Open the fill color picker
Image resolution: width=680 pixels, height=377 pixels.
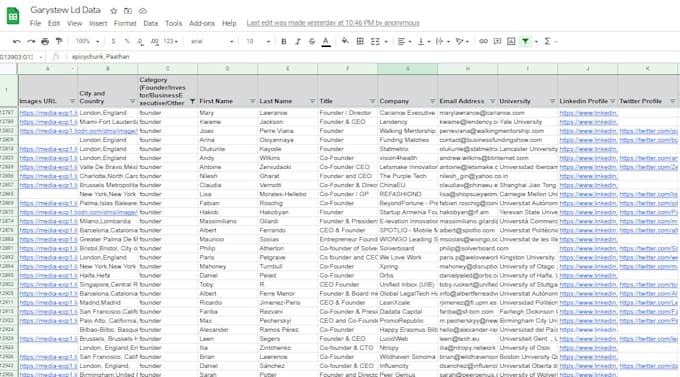click(345, 41)
